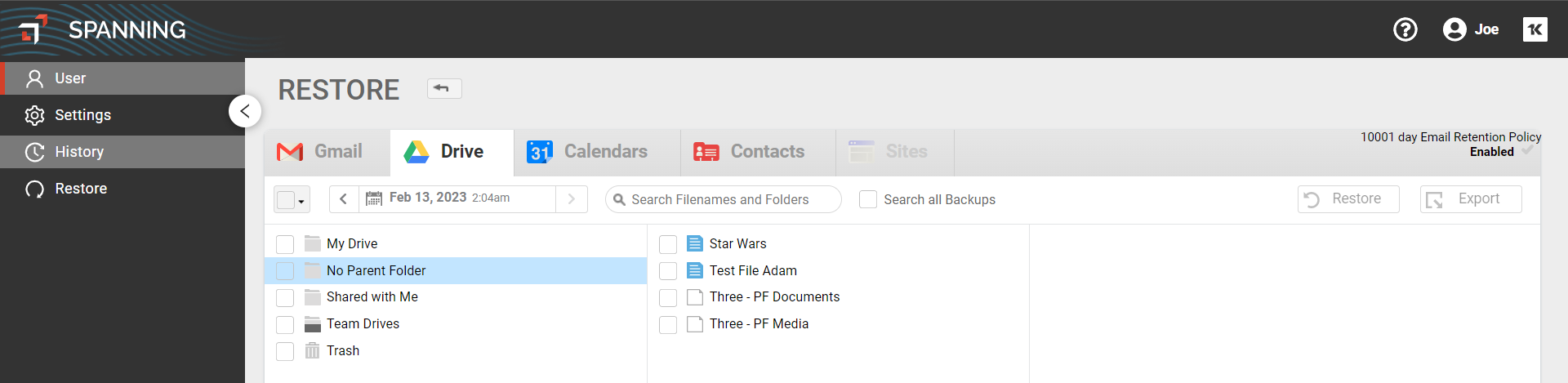The width and height of the screenshot is (1568, 383).
Task: Click the back arrow next to RESTORE
Action: (444, 88)
